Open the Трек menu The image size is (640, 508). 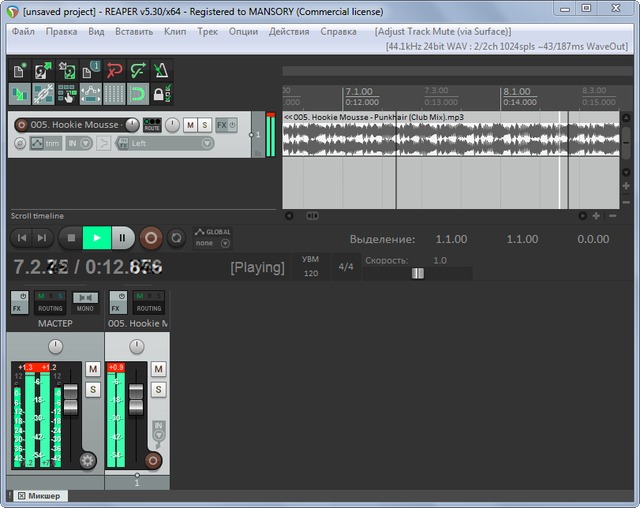pos(207,31)
